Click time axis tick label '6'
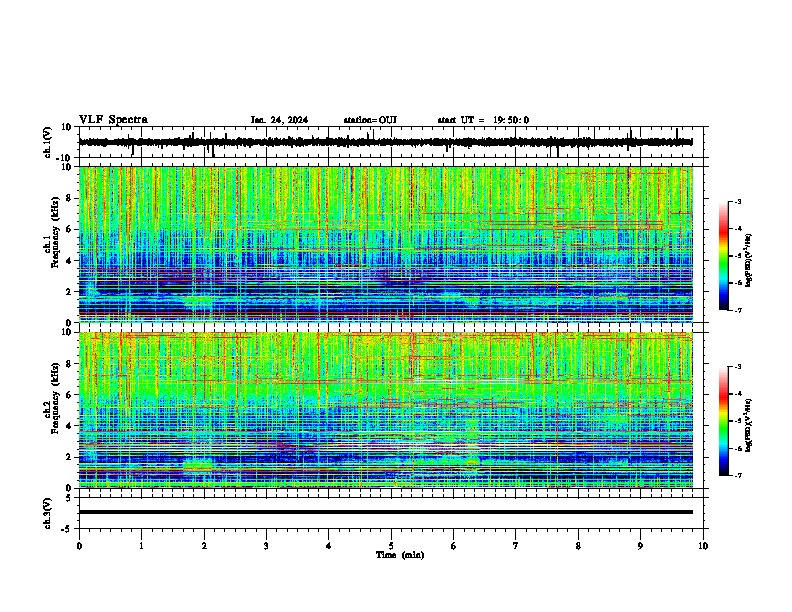 click(454, 546)
